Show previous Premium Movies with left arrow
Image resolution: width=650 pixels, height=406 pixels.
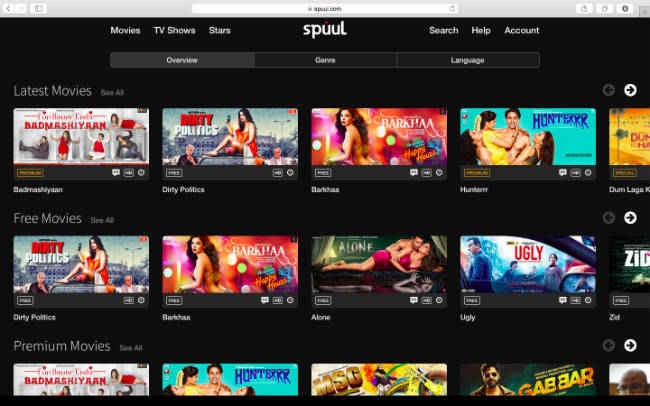(609, 345)
